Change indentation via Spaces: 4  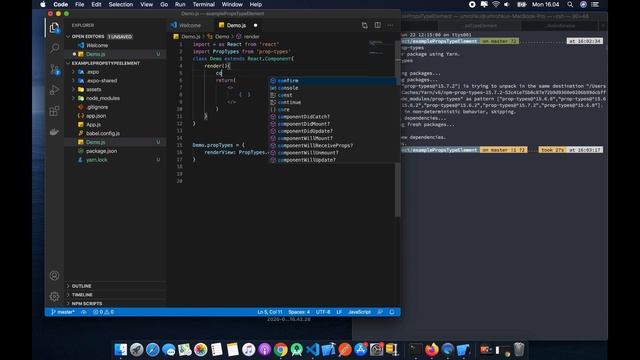[299, 312]
